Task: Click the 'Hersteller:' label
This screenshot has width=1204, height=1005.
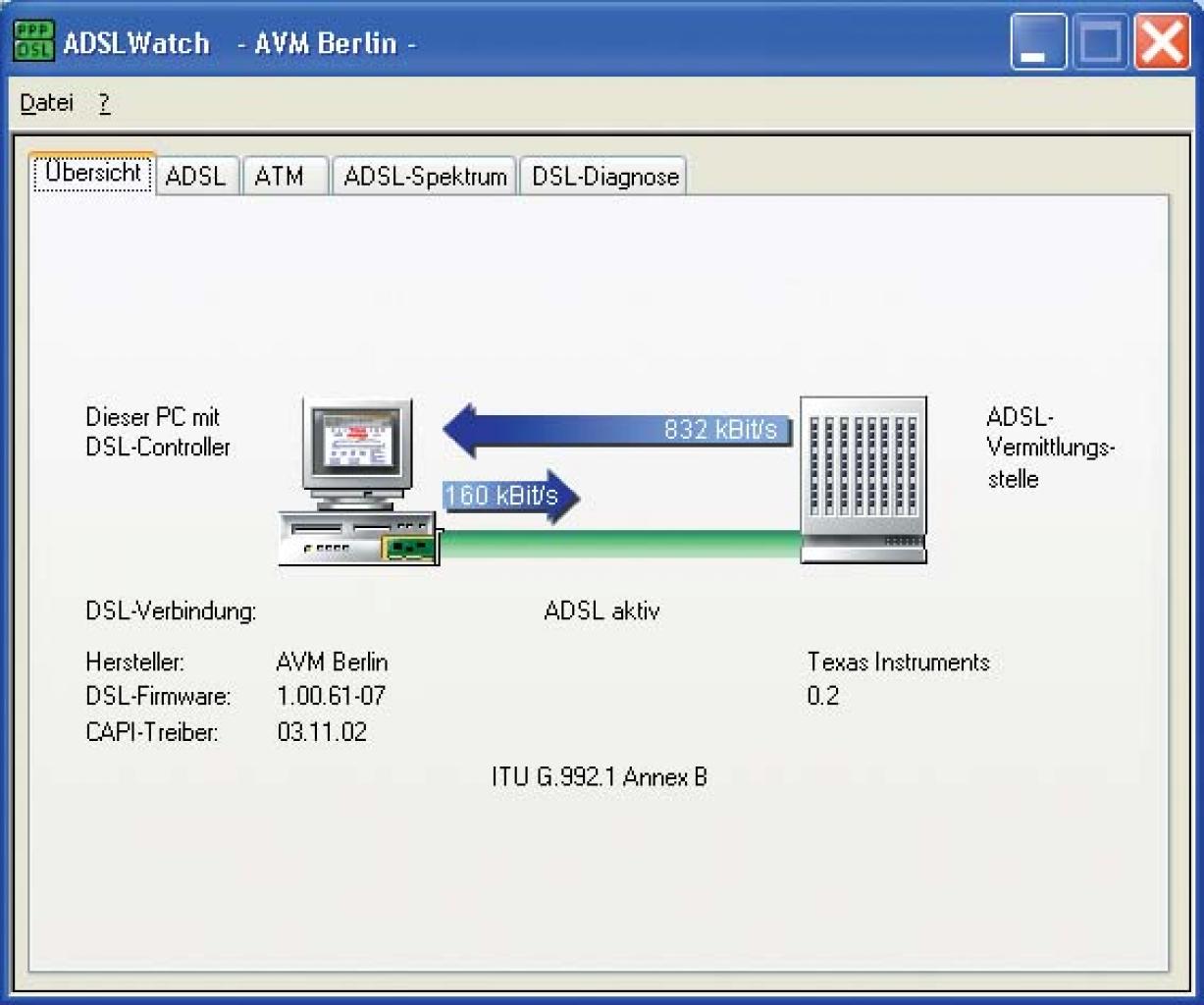Action: pyautogui.click(x=134, y=662)
